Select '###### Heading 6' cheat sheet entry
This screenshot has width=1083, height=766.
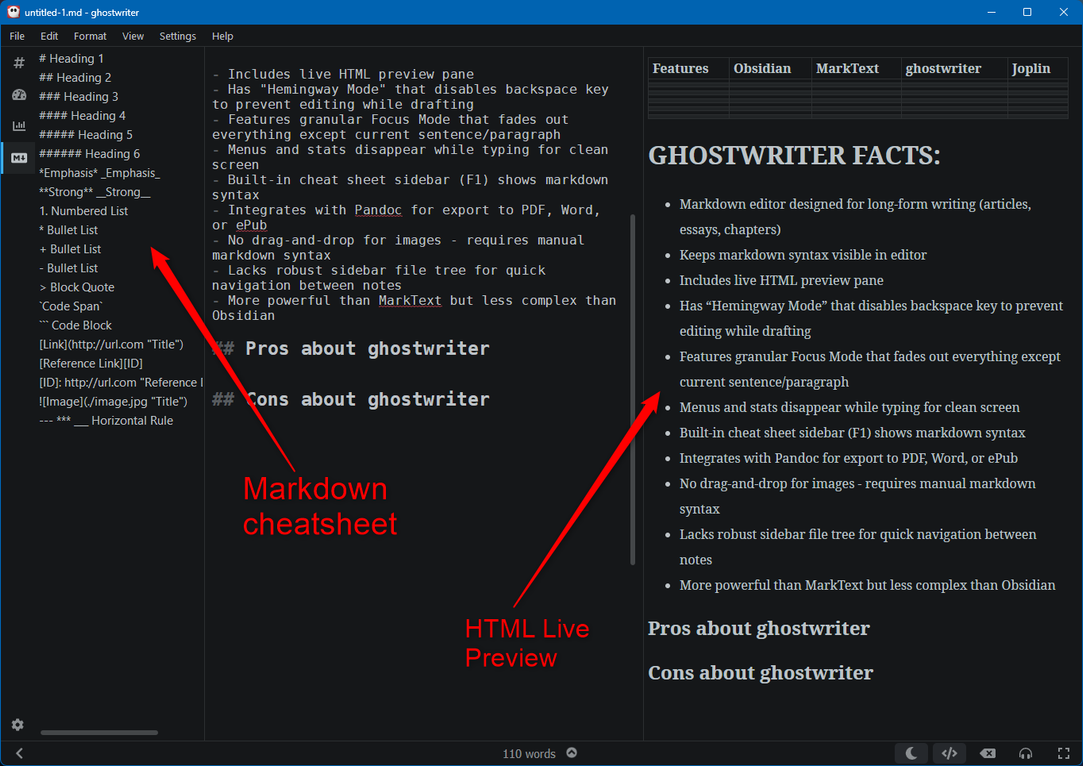pos(89,153)
